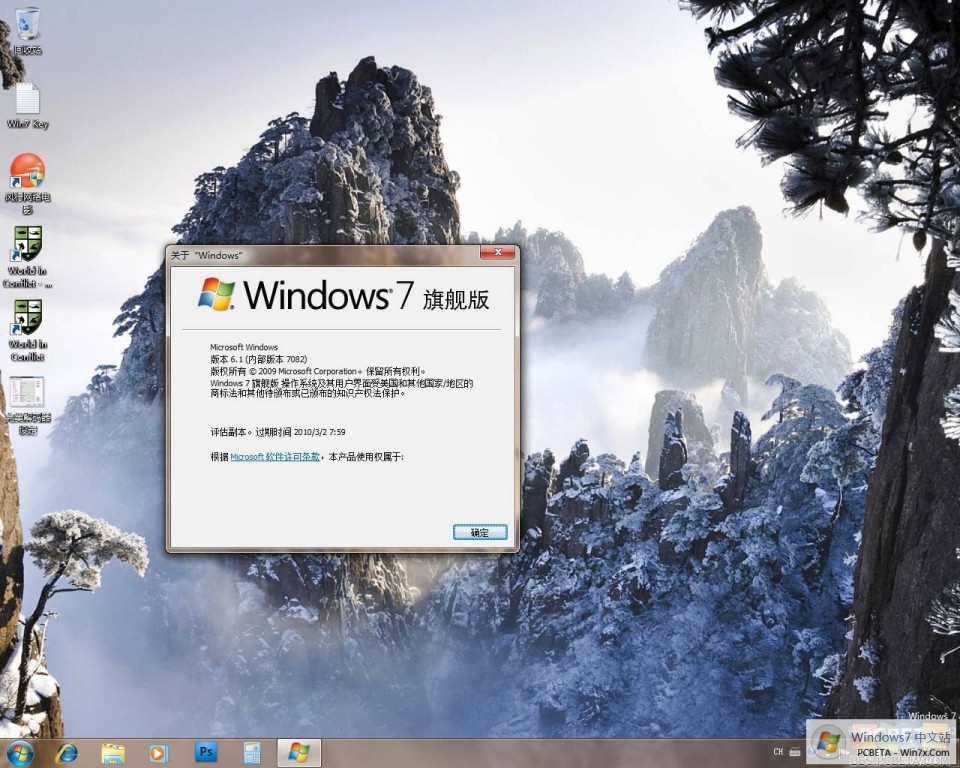
Task: Open the Start menu orb
Action: pos(20,753)
